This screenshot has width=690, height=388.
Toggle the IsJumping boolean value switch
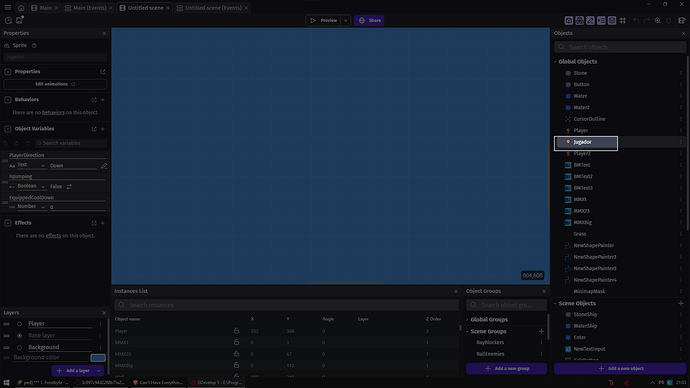click(69, 187)
